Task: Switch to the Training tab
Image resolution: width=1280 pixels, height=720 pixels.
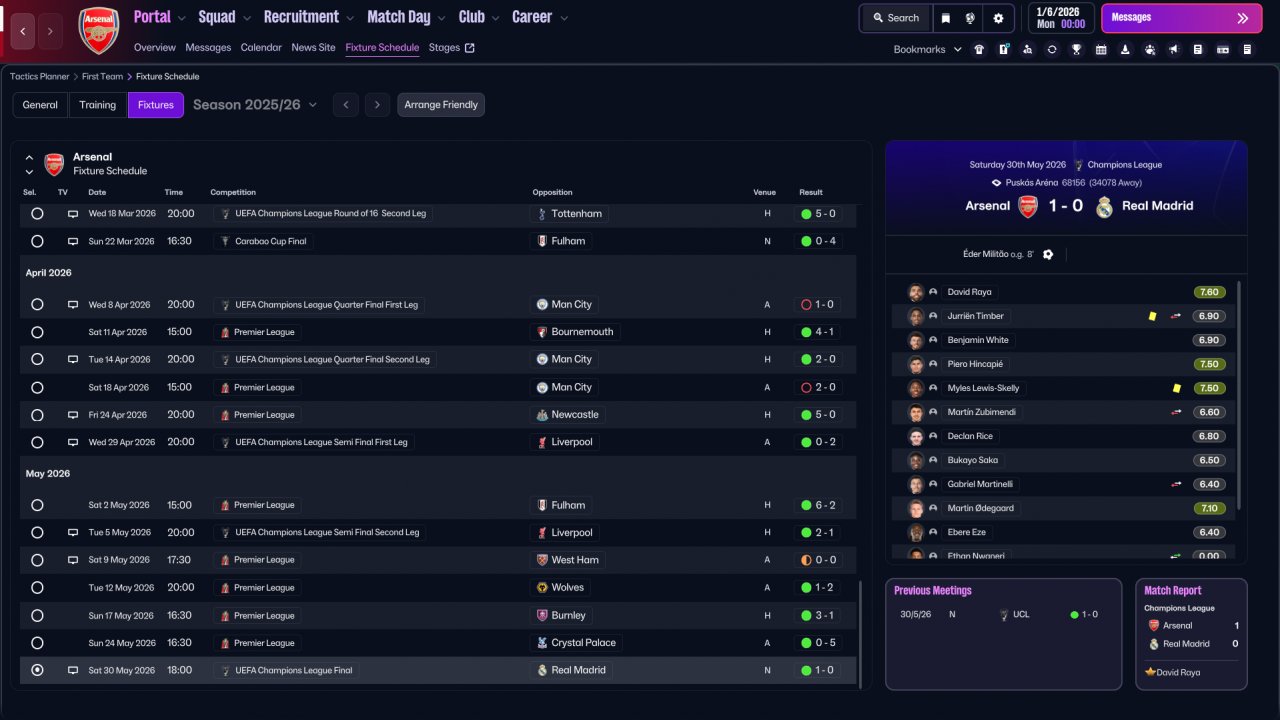Action: pos(98,105)
